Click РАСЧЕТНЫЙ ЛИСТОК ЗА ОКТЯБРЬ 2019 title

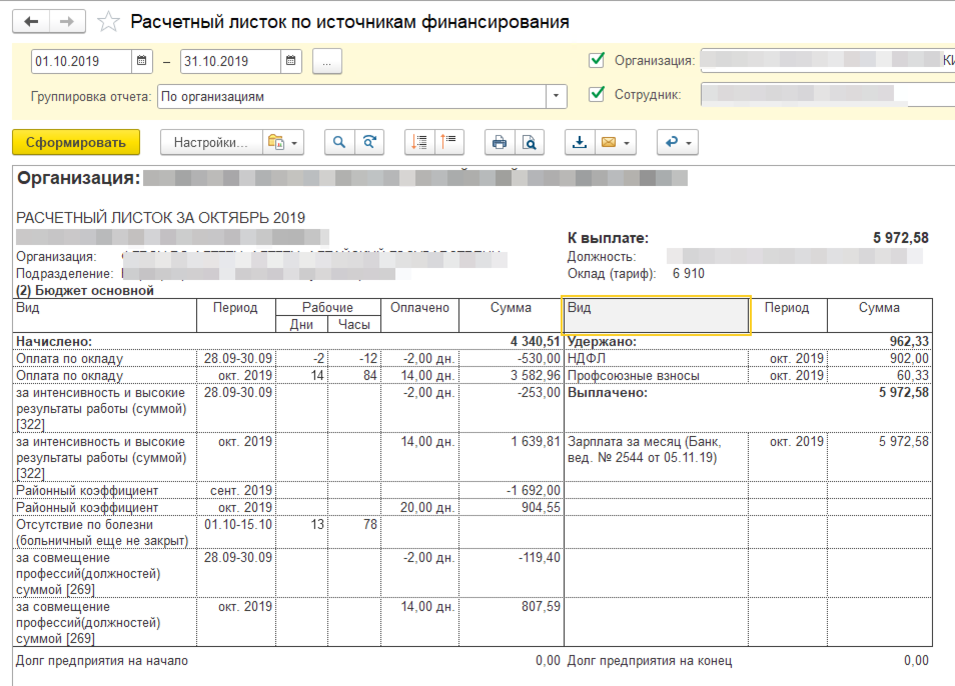click(x=161, y=217)
